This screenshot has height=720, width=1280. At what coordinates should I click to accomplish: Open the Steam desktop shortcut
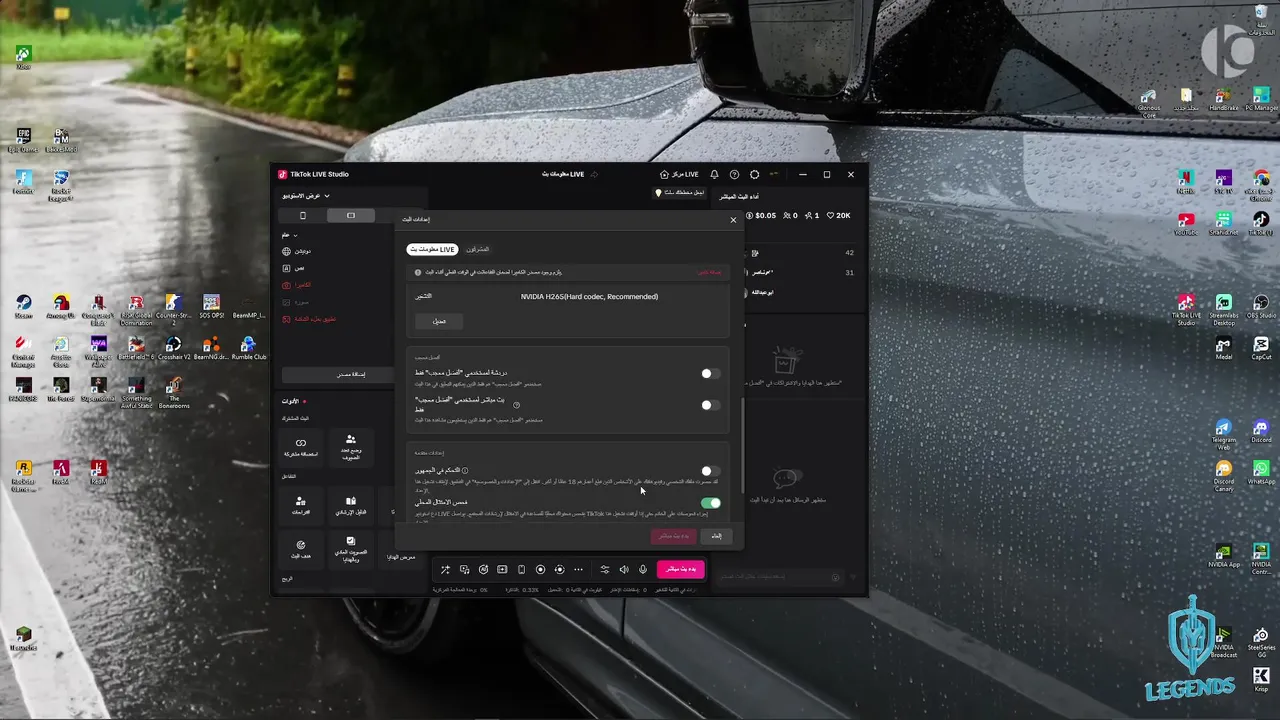coord(23,306)
